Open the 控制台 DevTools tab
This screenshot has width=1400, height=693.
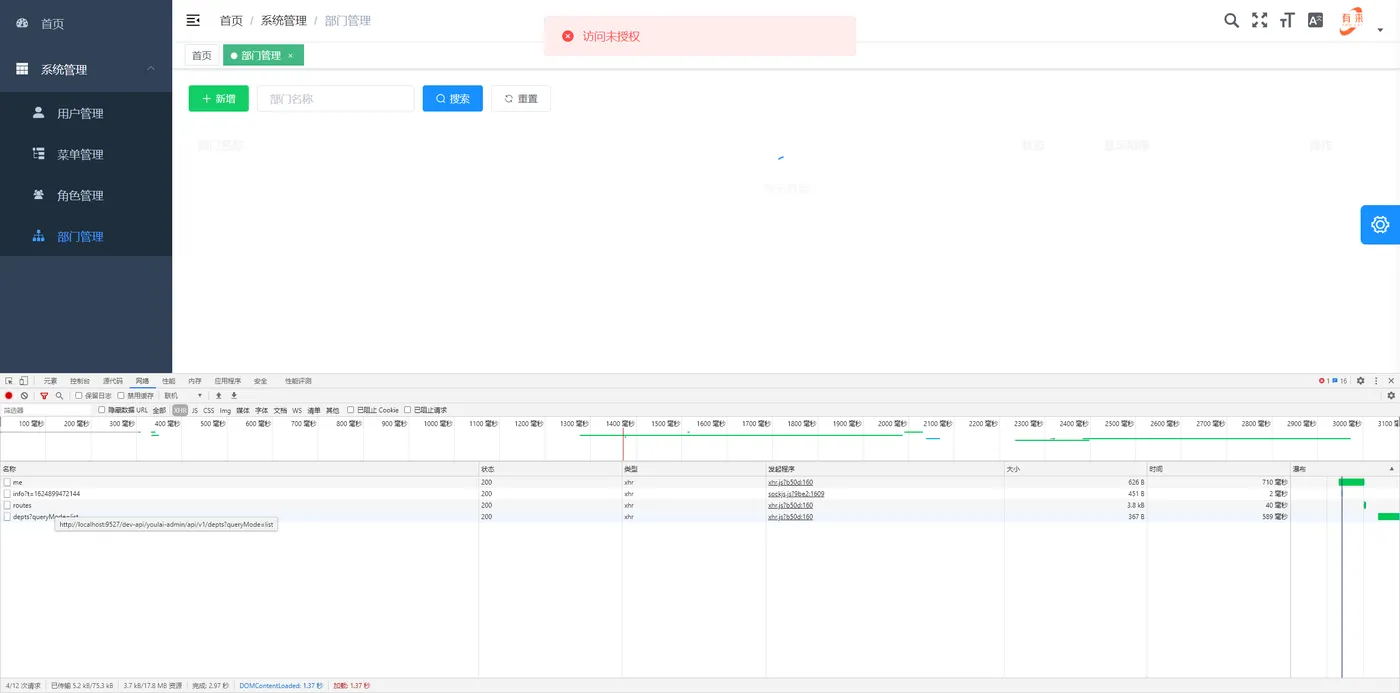click(80, 381)
